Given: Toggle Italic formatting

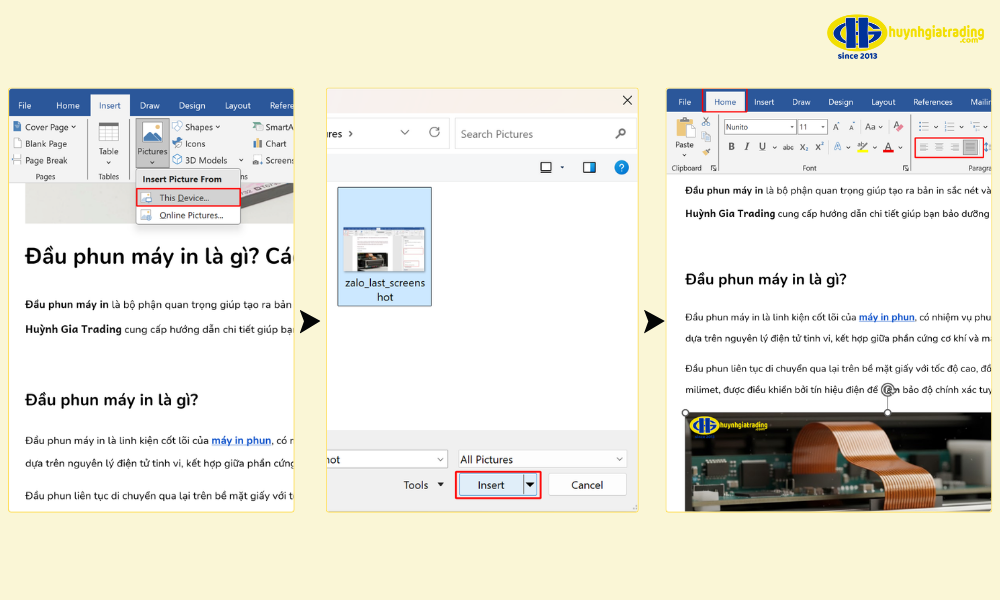Looking at the screenshot, I should pyautogui.click(x=749, y=147).
